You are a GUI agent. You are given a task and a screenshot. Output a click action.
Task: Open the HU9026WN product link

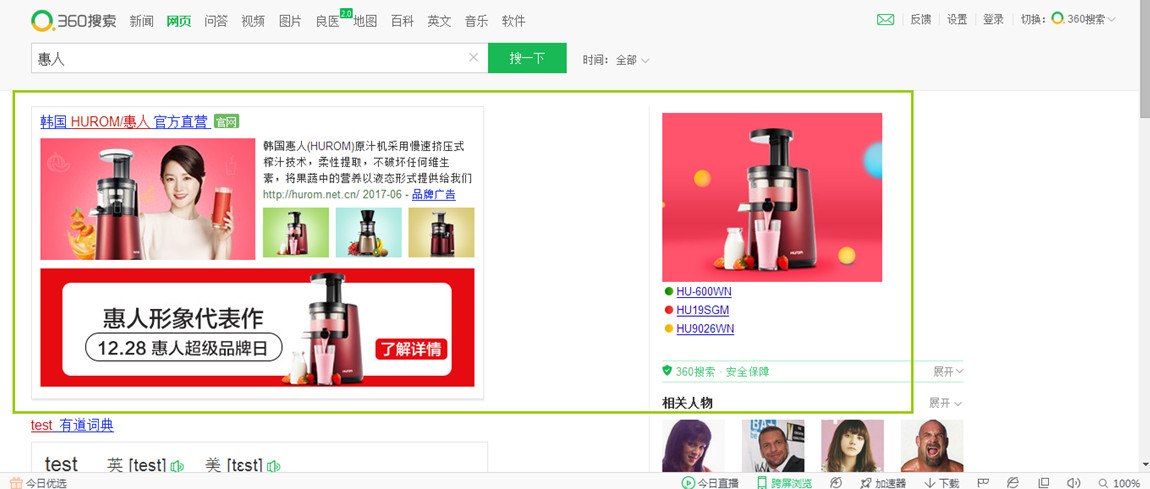click(x=706, y=329)
